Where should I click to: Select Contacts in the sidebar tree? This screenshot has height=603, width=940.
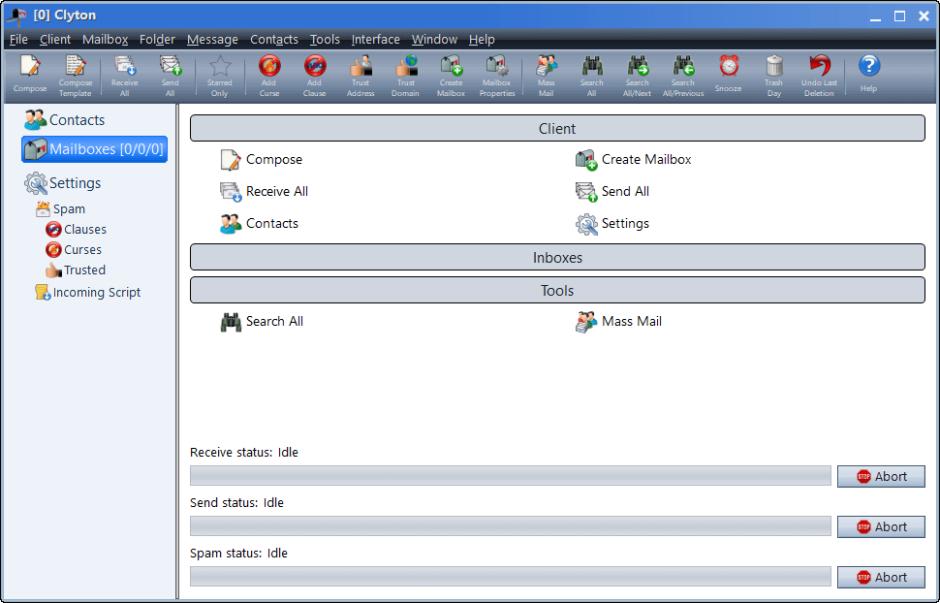tap(65, 120)
